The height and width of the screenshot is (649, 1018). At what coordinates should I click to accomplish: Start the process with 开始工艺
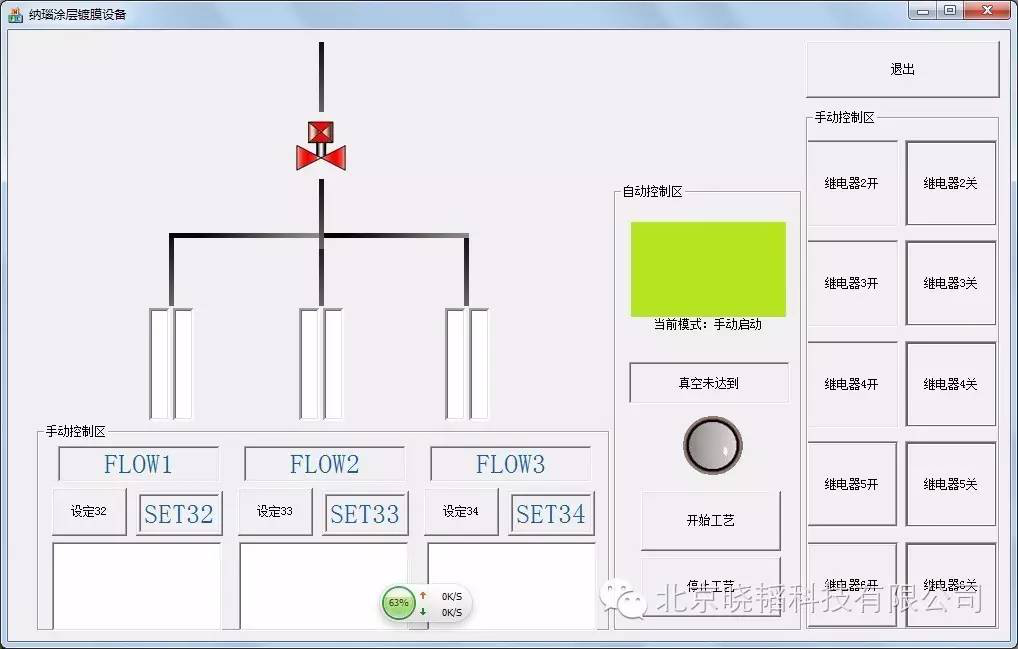point(710,520)
